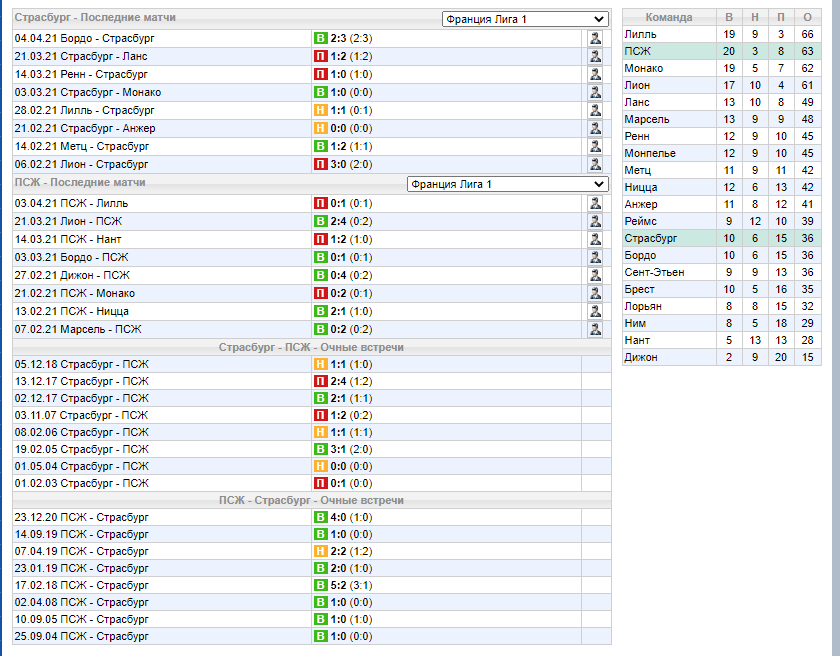The height and width of the screenshot is (656, 840).
Task: Select Монпелье in the standings table
Action: click(722, 153)
